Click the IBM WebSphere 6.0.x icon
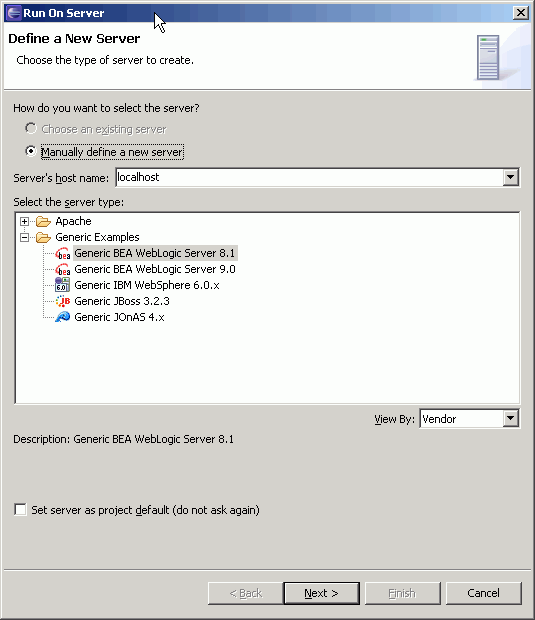535x620 pixels. pos(62,285)
